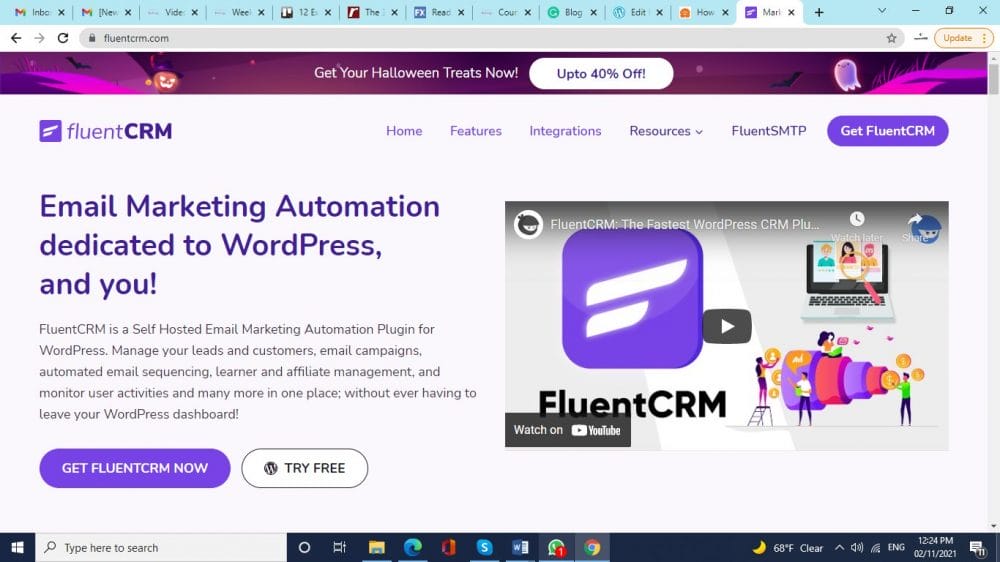Viewport: 1000px width, 562px height.
Task: Click the Upto 40% Off! banner button
Action: point(600,73)
